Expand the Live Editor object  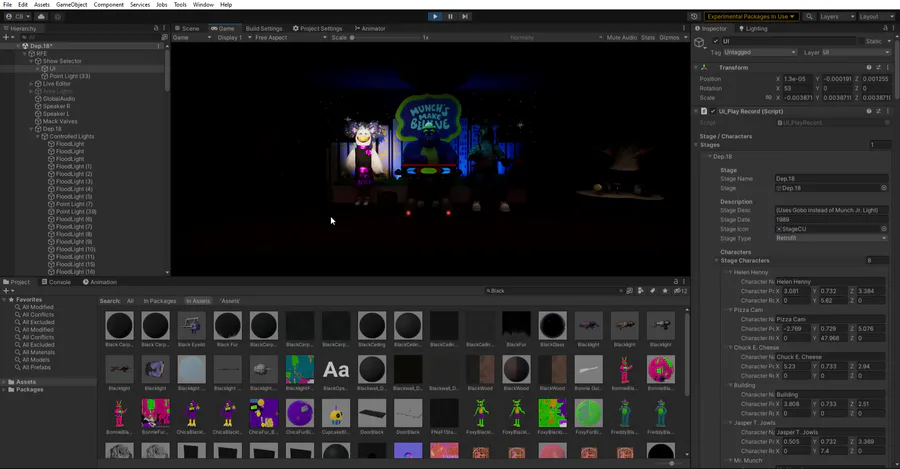[x=32, y=84]
